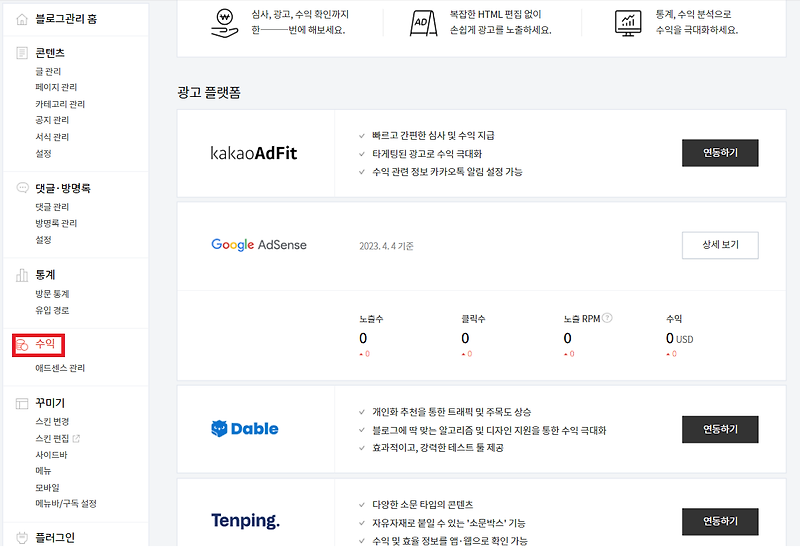Connect kakaoAdFit with 연동하기 button
This screenshot has height=556, width=800.
tap(720, 153)
